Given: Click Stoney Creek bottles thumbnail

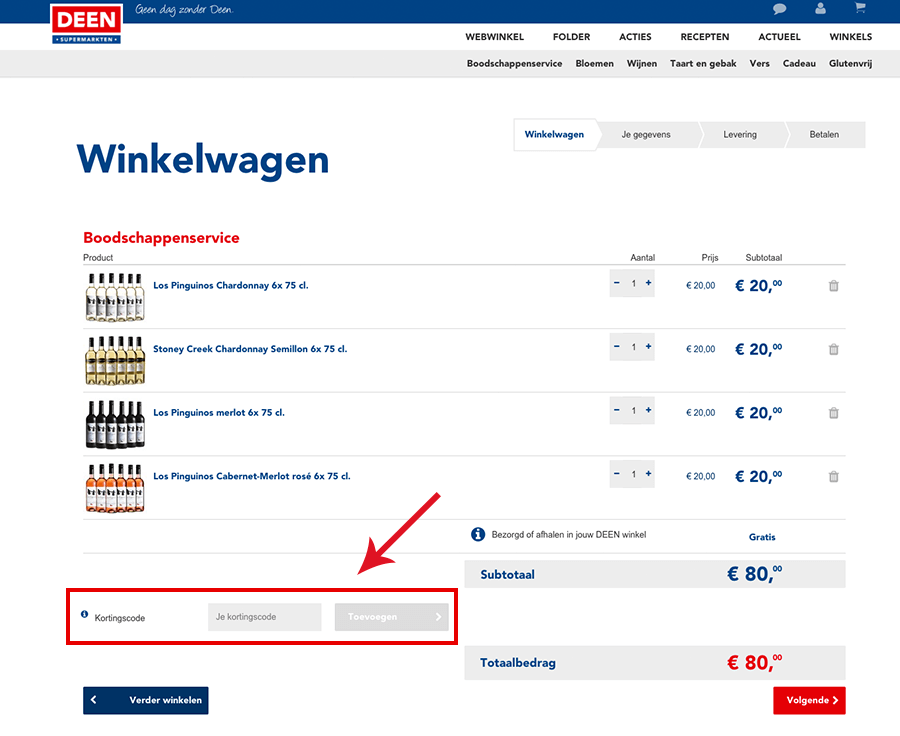Looking at the screenshot, I should click(115, 361).
